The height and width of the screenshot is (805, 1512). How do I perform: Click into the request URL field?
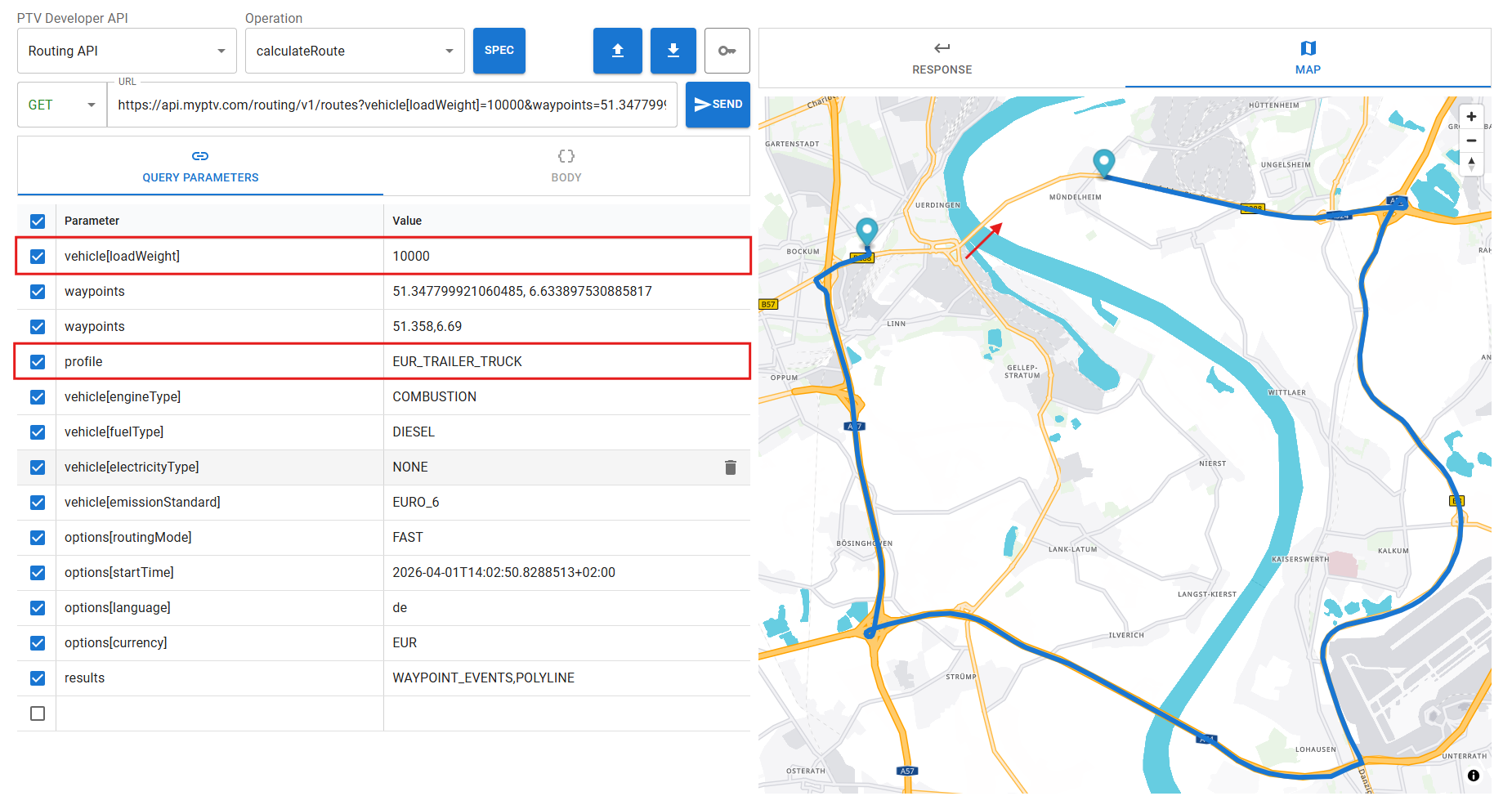391,105
